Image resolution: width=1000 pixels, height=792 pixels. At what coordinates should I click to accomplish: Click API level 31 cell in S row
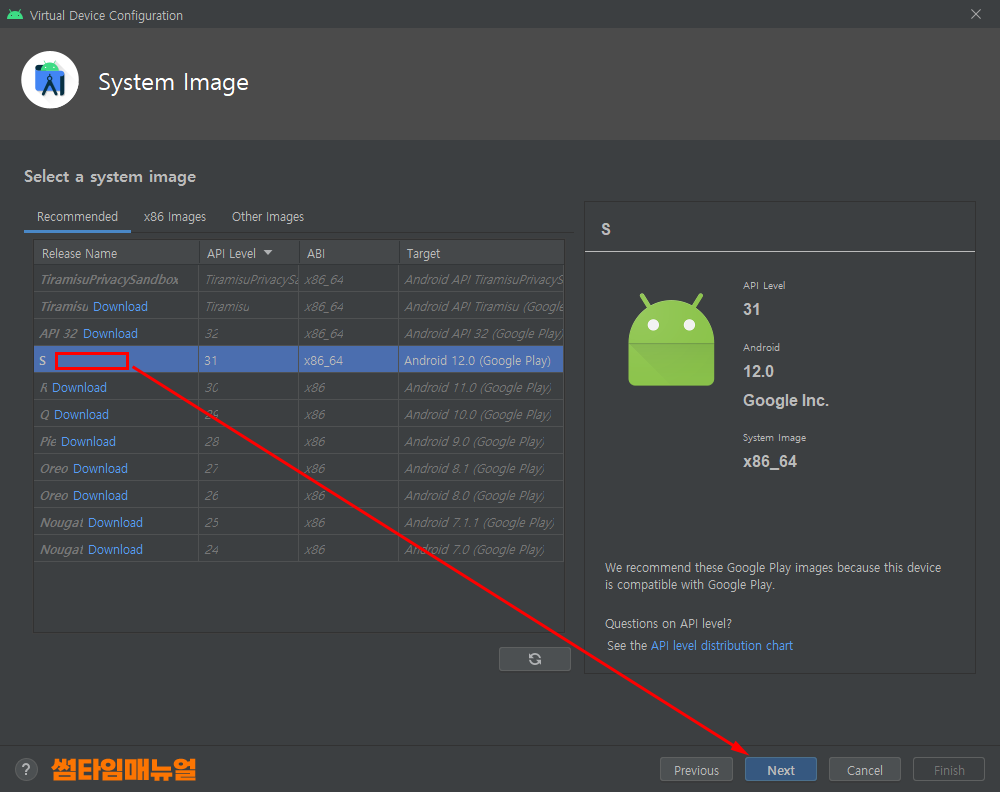click(x=249, y=360)
